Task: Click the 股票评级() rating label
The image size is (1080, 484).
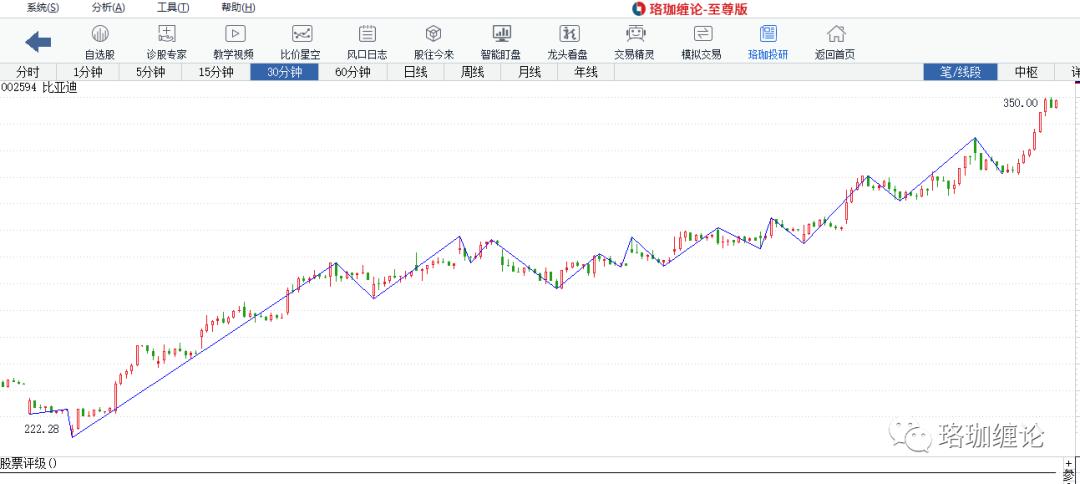Action: click(x=29, y=463)
